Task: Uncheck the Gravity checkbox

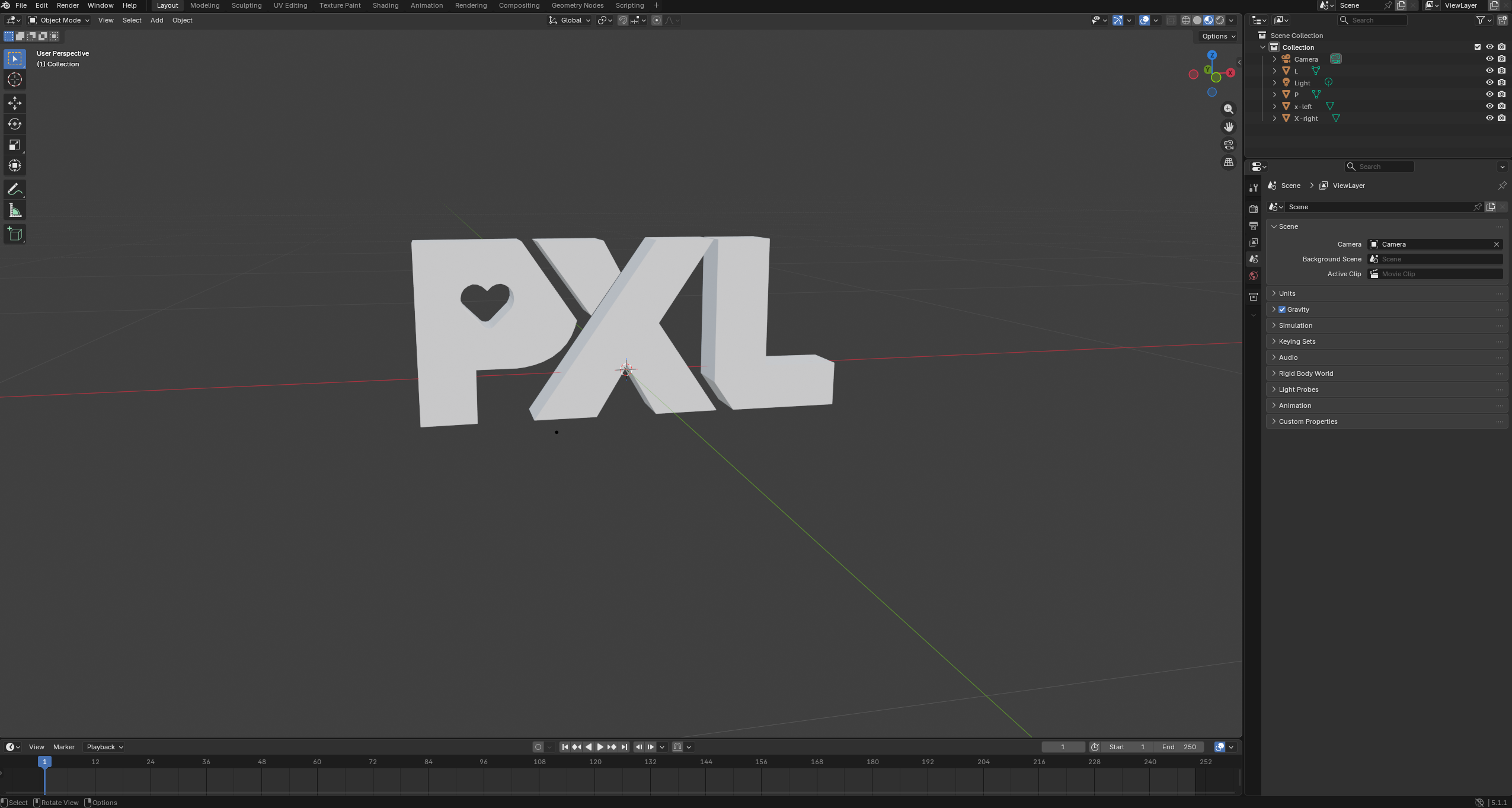Action: pyautogui.click(x=1282, y=309)
